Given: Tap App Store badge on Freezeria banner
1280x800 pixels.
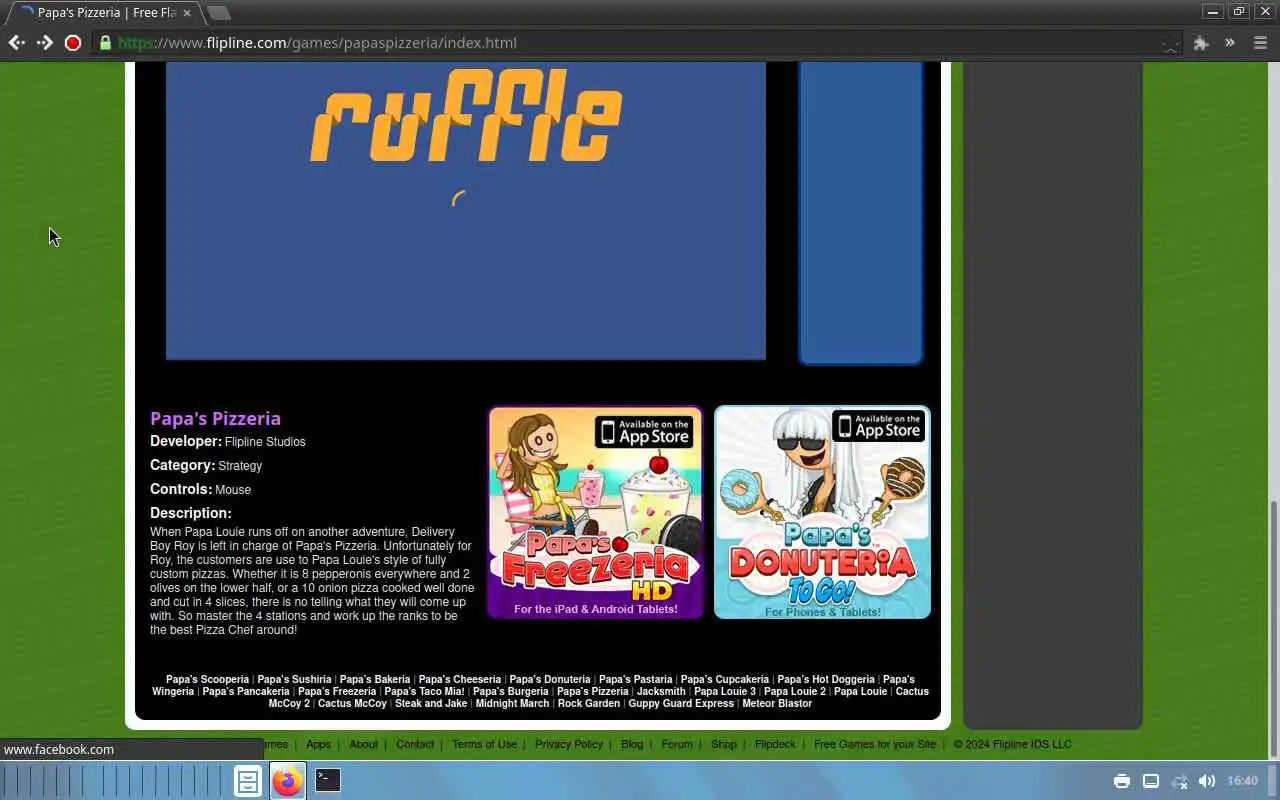Looking at the screenshot, I should 645,431.
